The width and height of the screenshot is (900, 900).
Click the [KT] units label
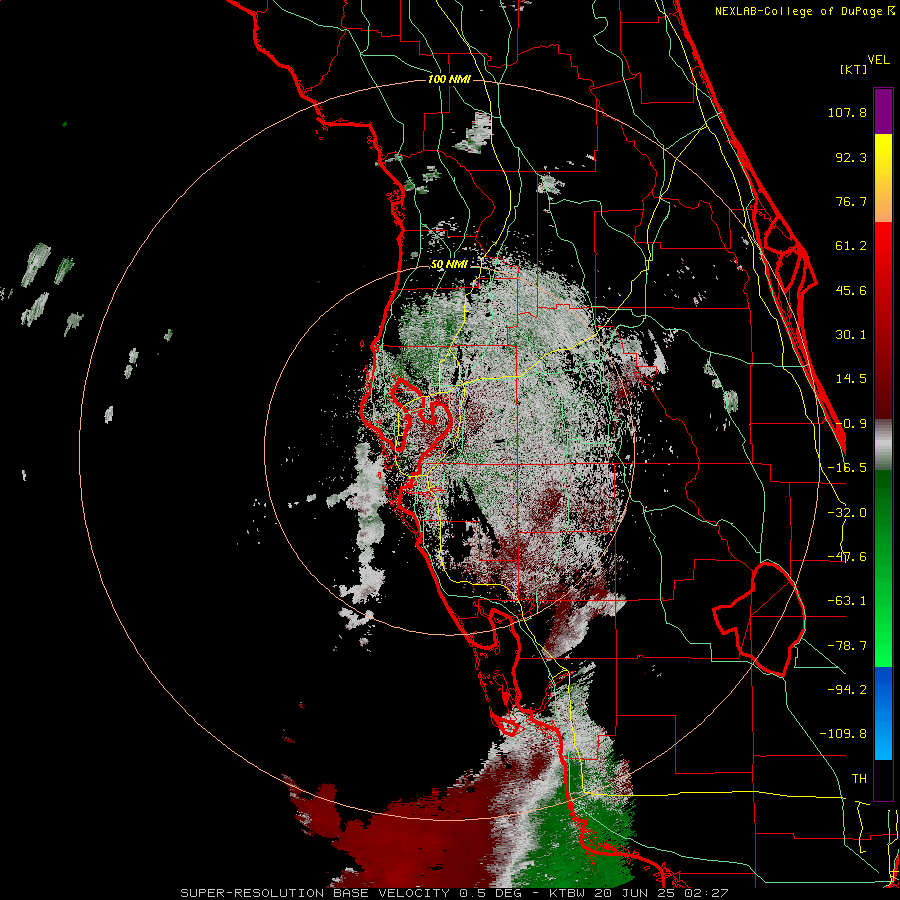(854, 69)
